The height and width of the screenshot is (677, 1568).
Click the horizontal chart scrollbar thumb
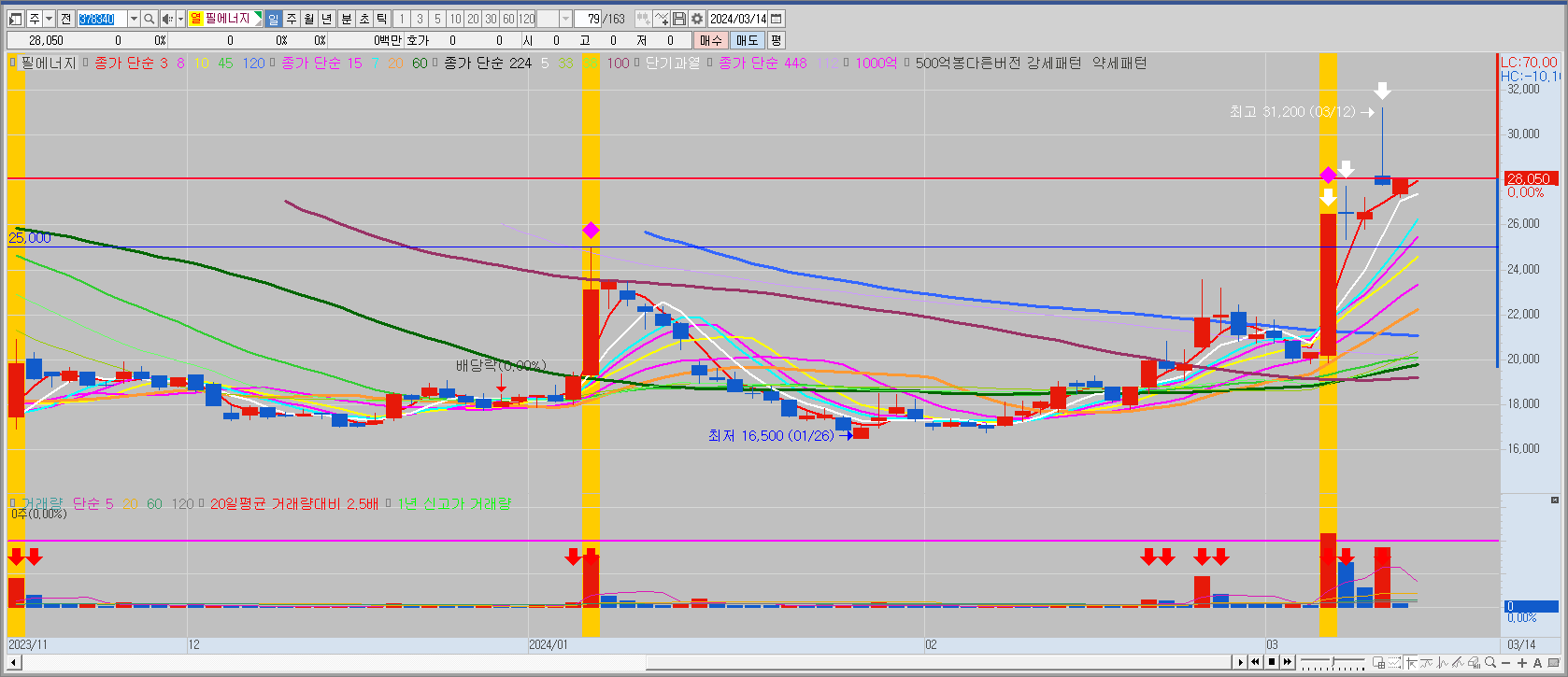pos(939,662)
